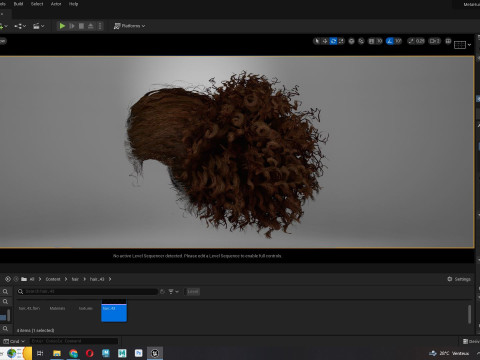Click the Stop play session button
Image resolution: width=480 pixels, height=360 pixels.
tap(81, 26)
